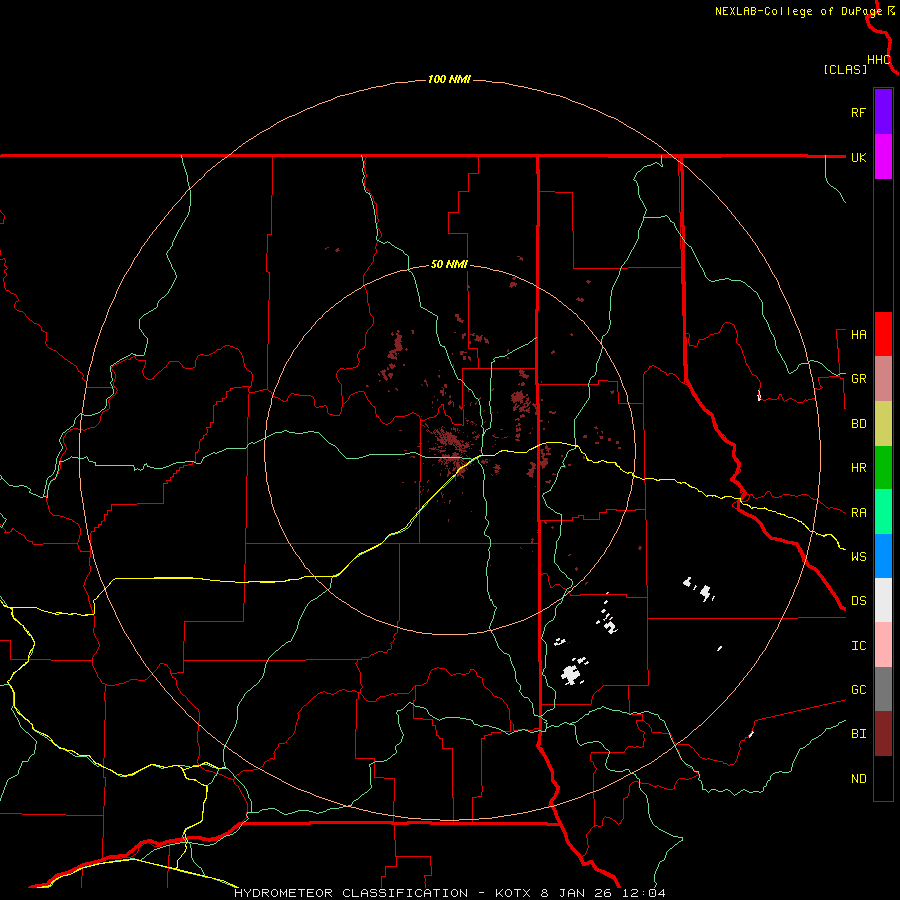
Task: Click the KOTX station identifier in footer
Action: 514,893
